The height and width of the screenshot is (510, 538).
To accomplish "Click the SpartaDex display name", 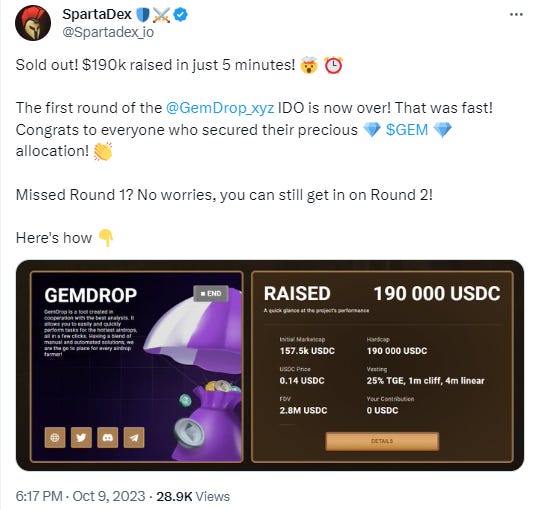I will 97,14.
